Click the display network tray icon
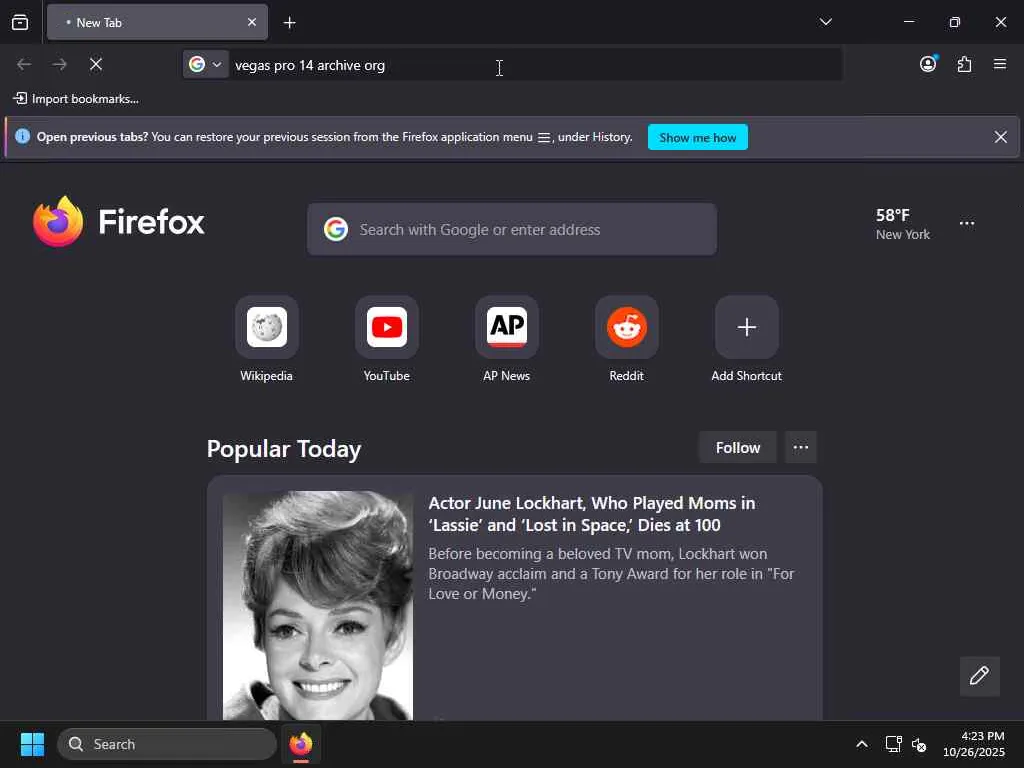The image size is (1024, 768). (893, 744)
